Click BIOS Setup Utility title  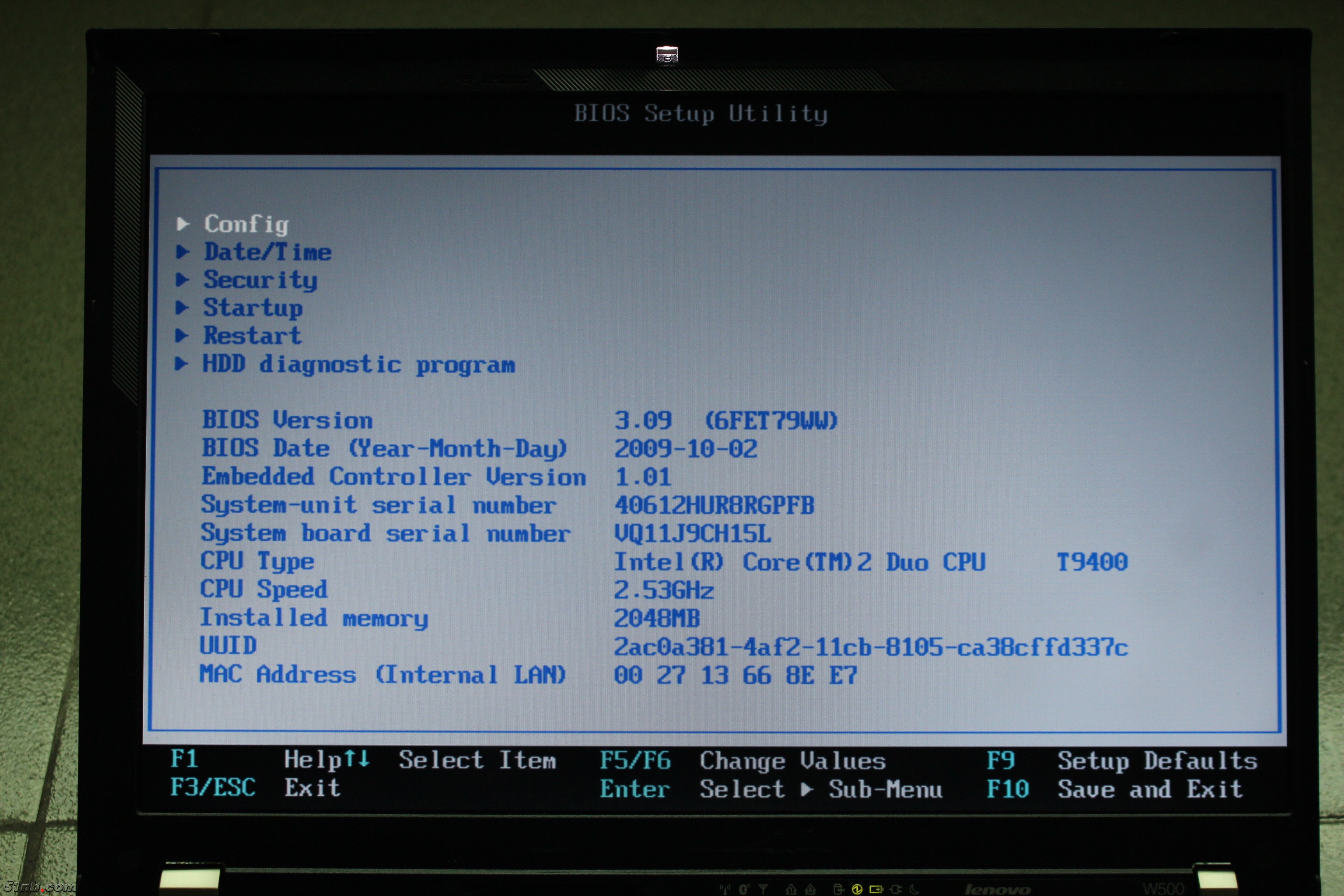[700, 114]
